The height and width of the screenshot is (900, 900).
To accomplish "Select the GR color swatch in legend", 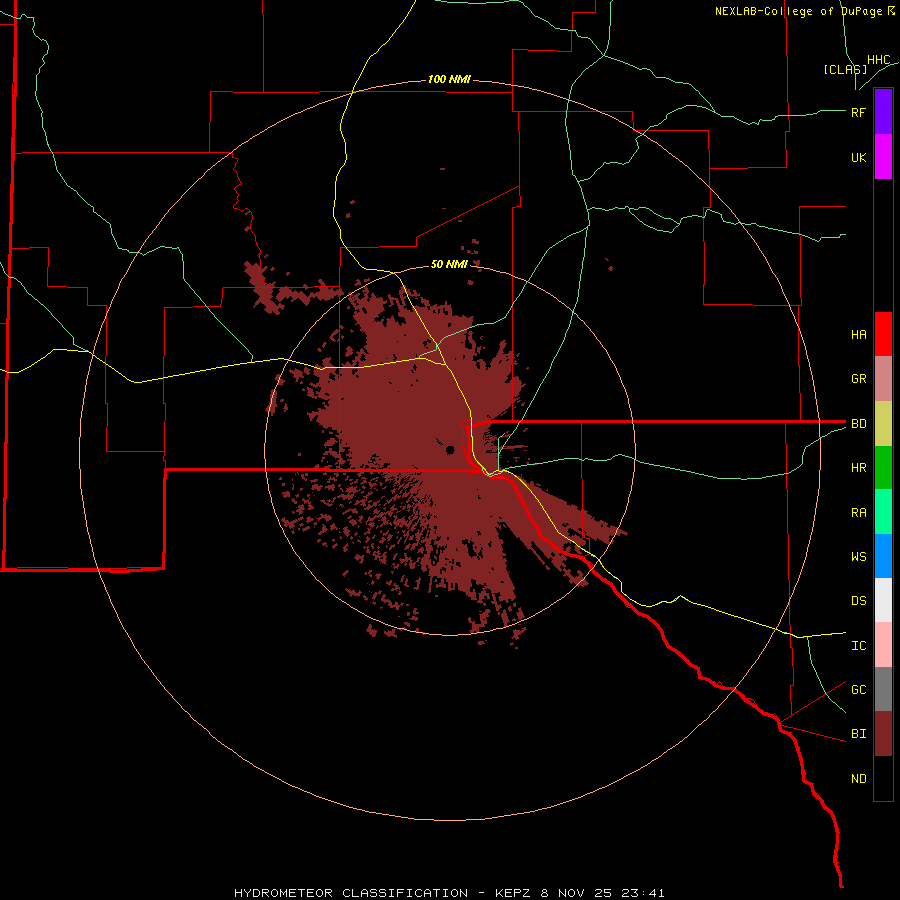I will tap(883, 379).
